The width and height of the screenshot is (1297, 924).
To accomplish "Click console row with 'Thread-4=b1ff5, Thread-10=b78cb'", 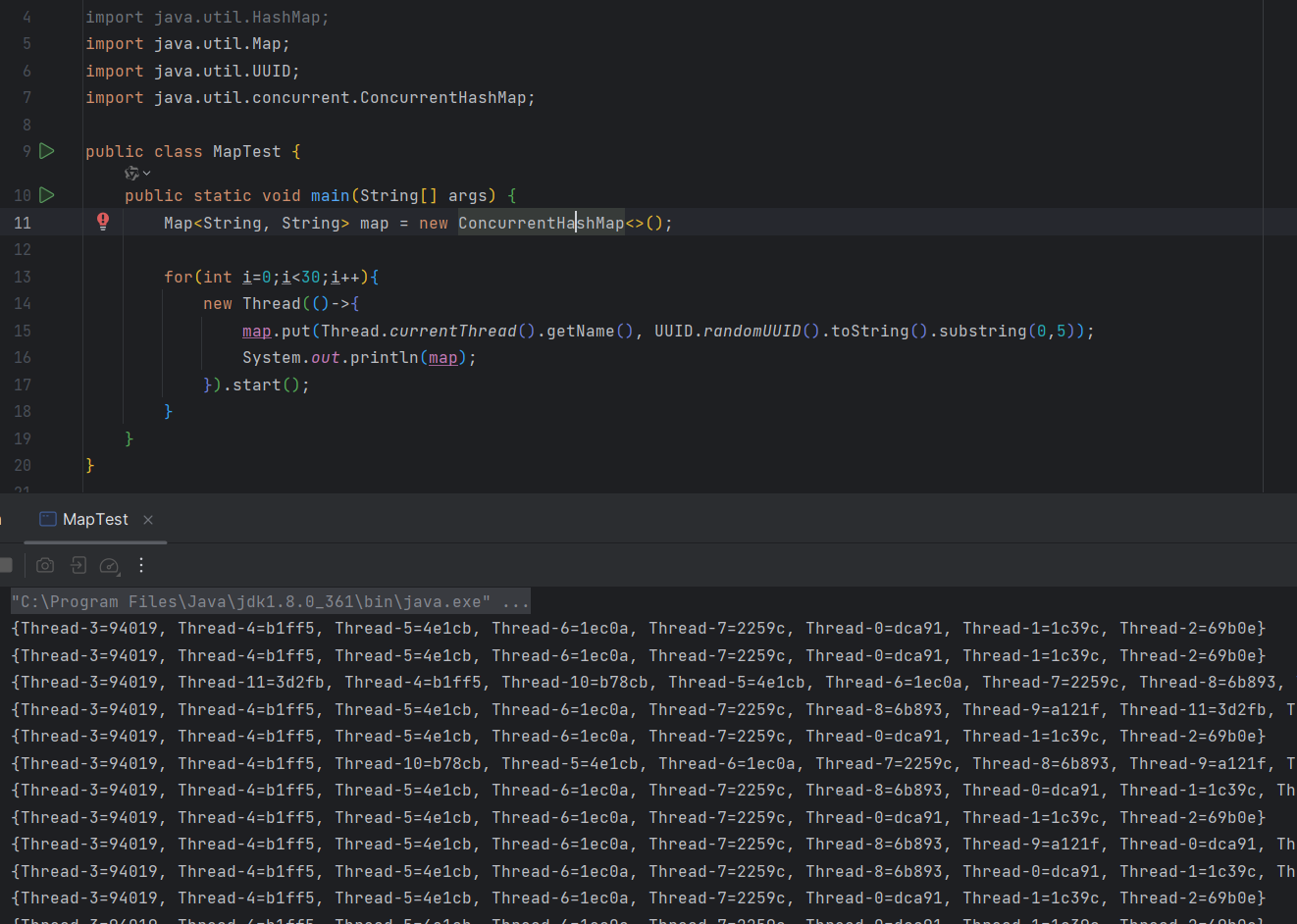I will coord(648,763).
